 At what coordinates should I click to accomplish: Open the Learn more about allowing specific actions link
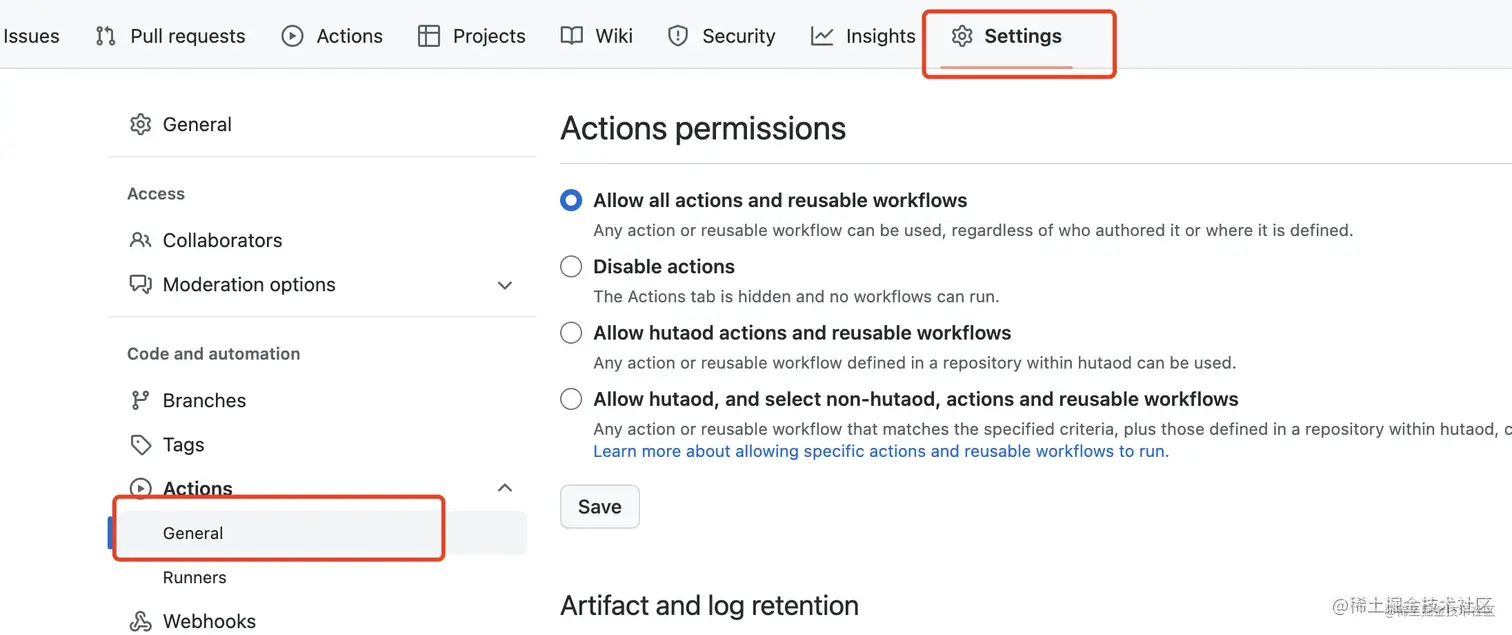coord(880,451)
